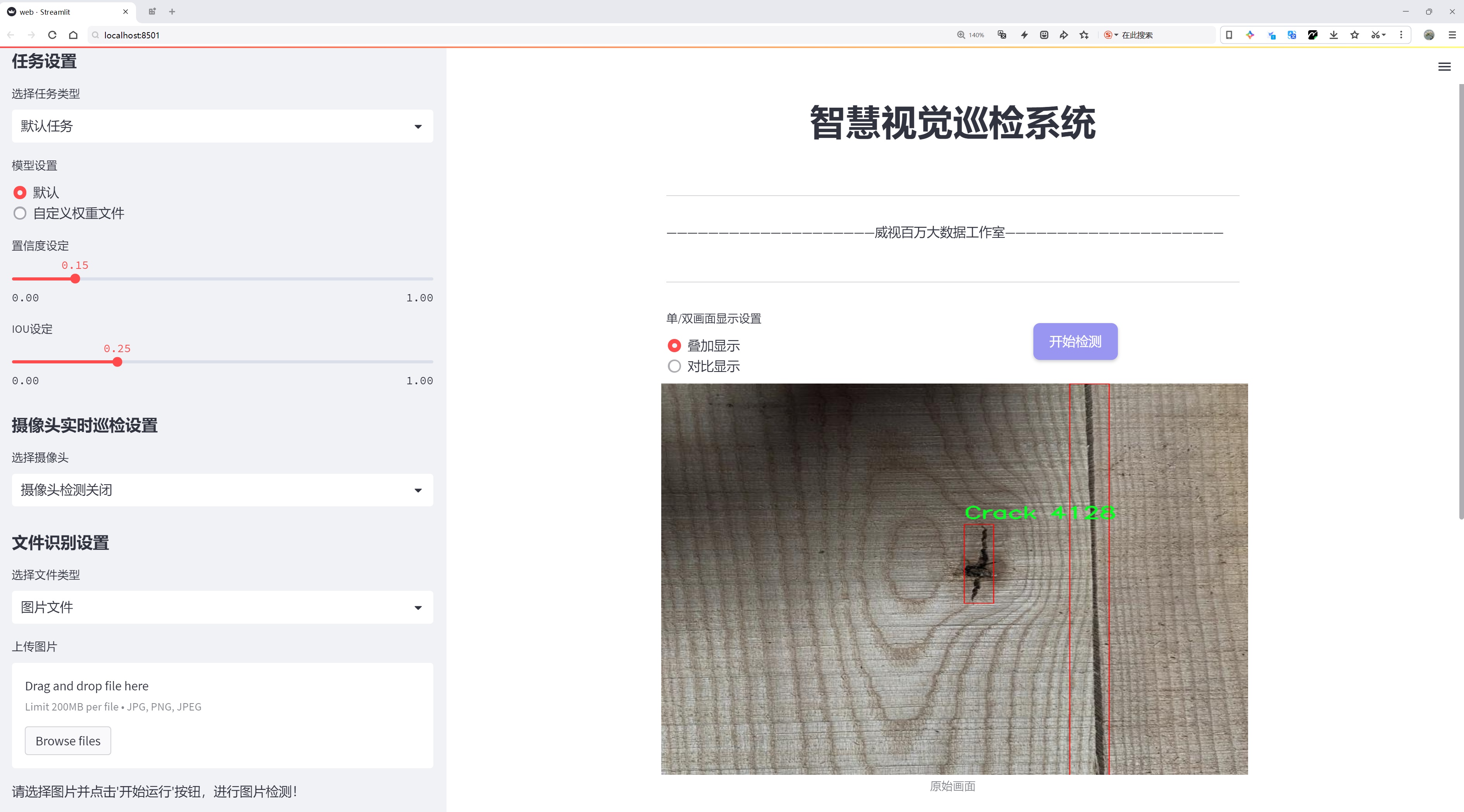The width and height of the screenshot is (1464, 812).
Task: Go back with the browser back arrow
Action: (11, 35)
